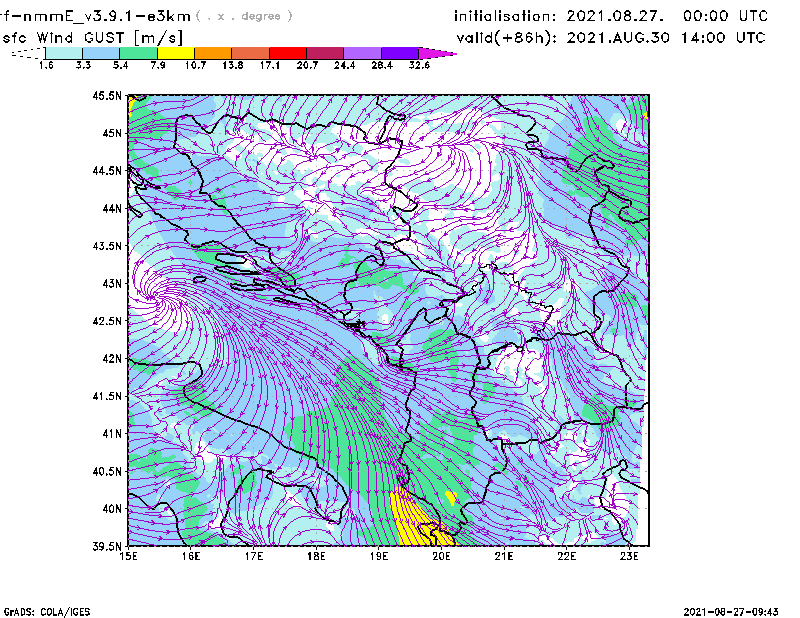Click the 17E longitude label
Screen dimensions: 800x618
click(254, 556)
